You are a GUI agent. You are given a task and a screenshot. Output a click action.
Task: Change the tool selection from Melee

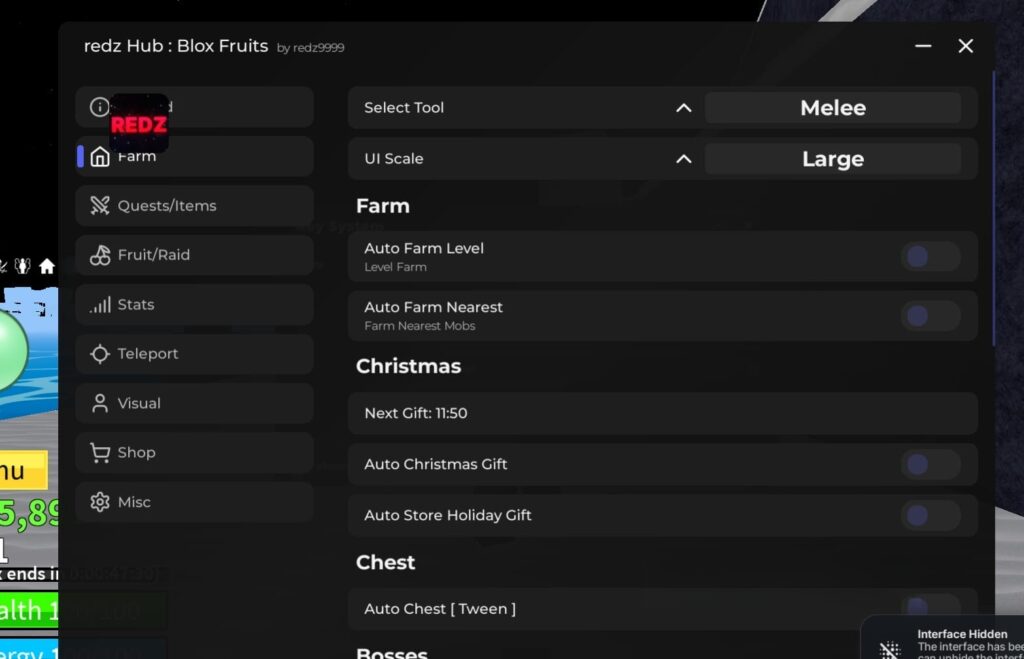pyautogui.click(x=833, y=107)
